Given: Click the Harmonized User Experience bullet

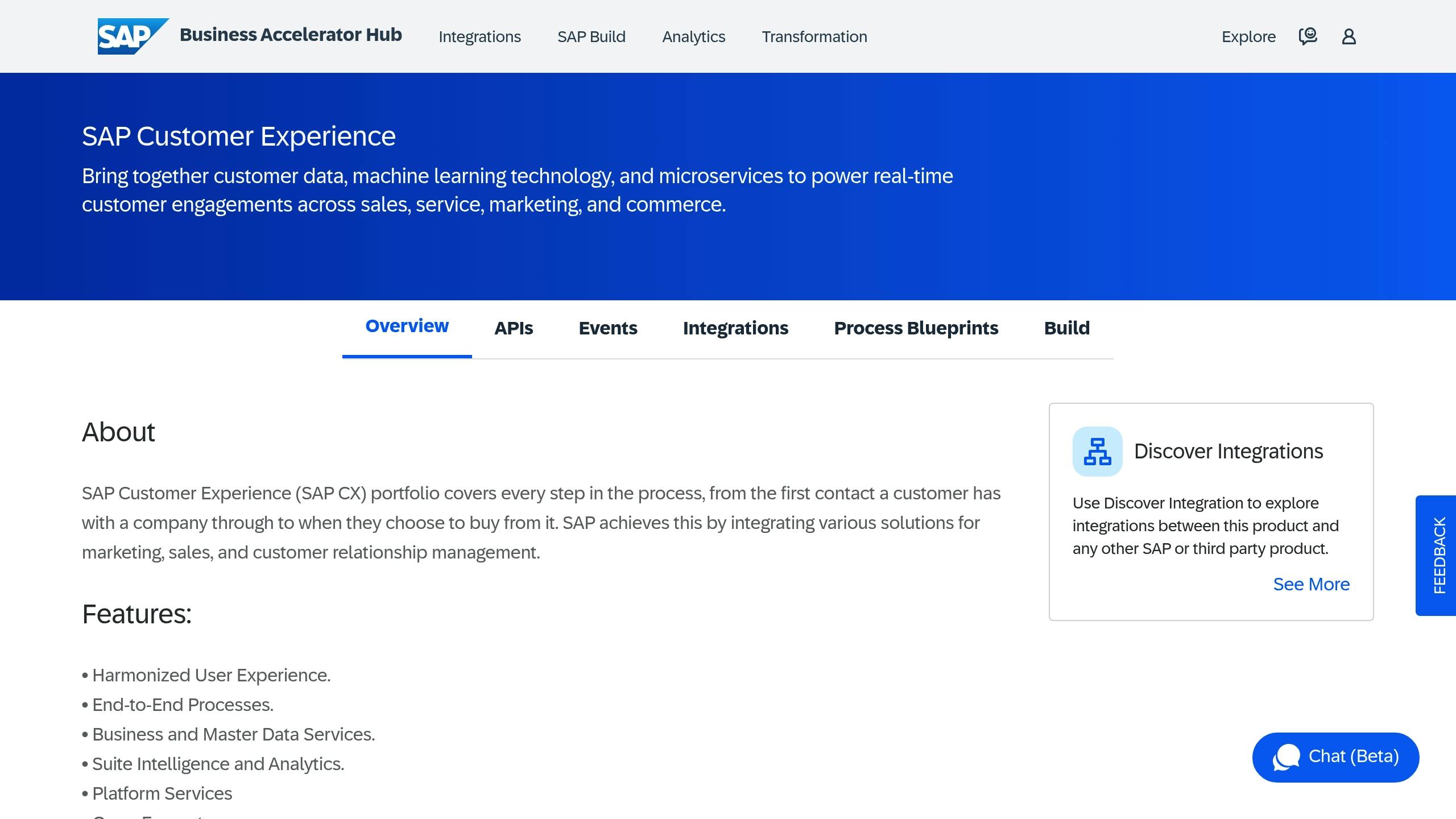Looking at the screenshot, I should click(x=206, y=675).
